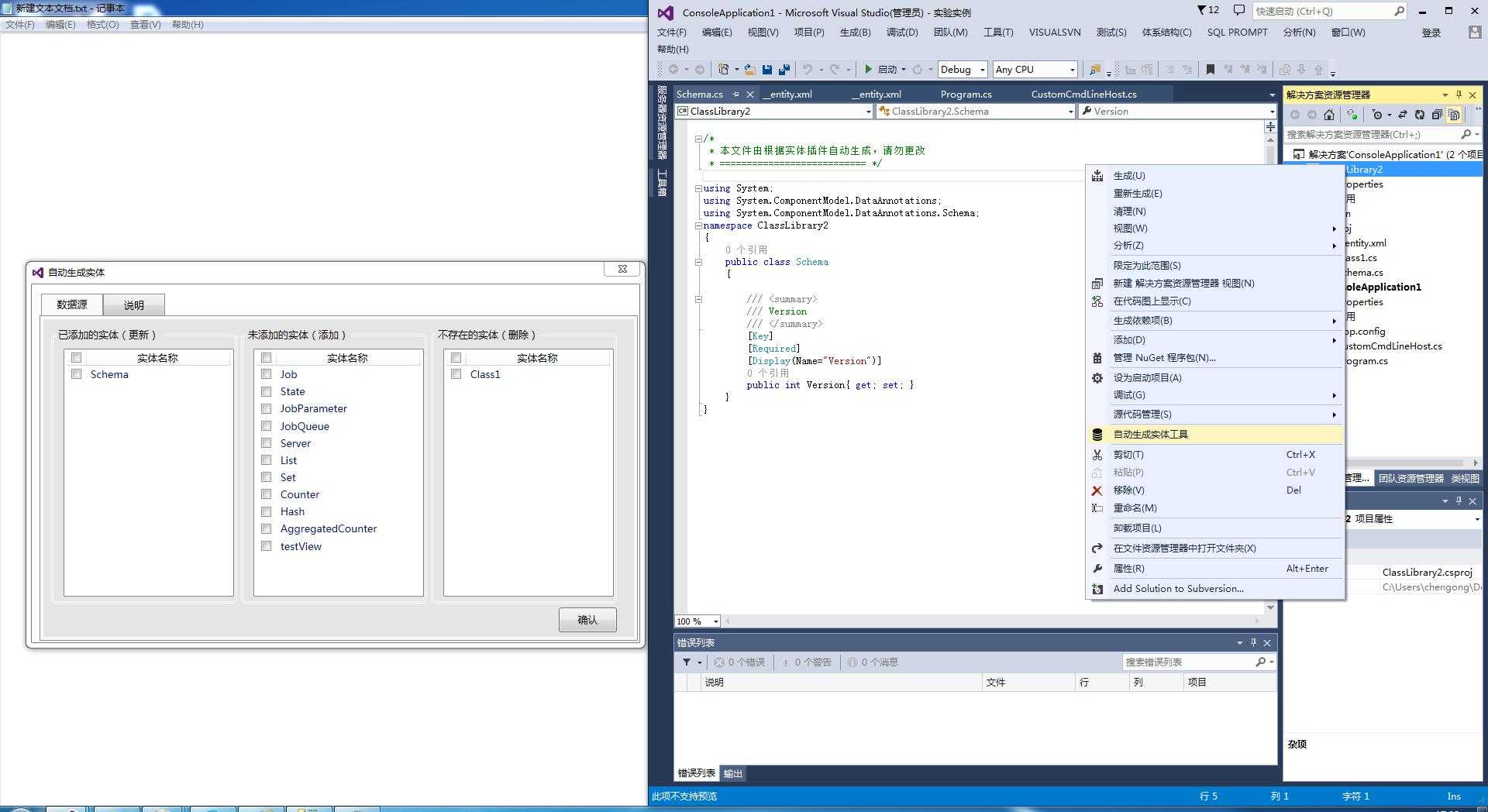Select 设为启动项目(A) in context menu
The height and width of the screenshot is (812, 1488).
pyautogui.click(x=1214, y=378)
